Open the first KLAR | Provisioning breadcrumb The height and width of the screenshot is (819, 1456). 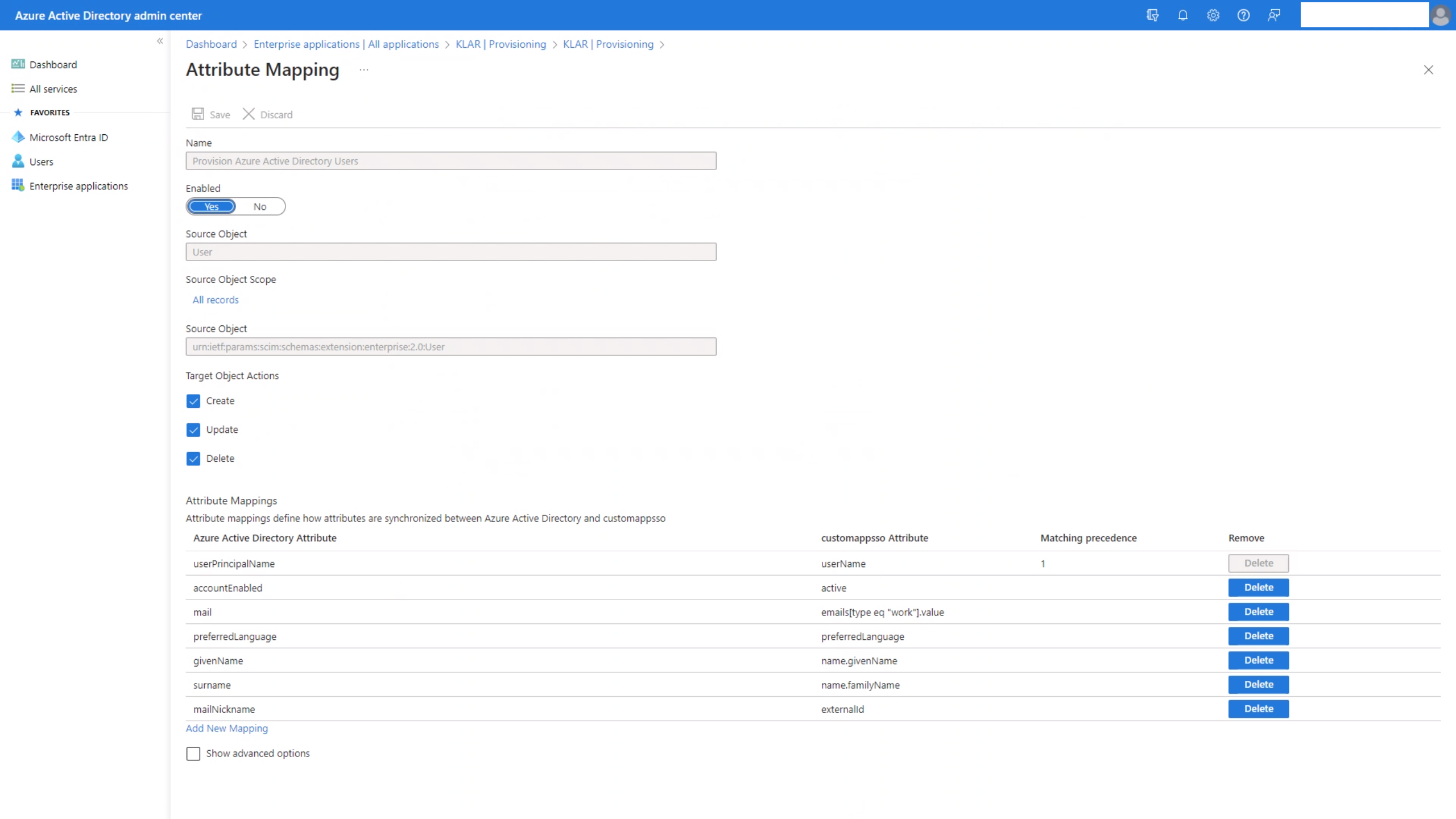click(501, 44)
